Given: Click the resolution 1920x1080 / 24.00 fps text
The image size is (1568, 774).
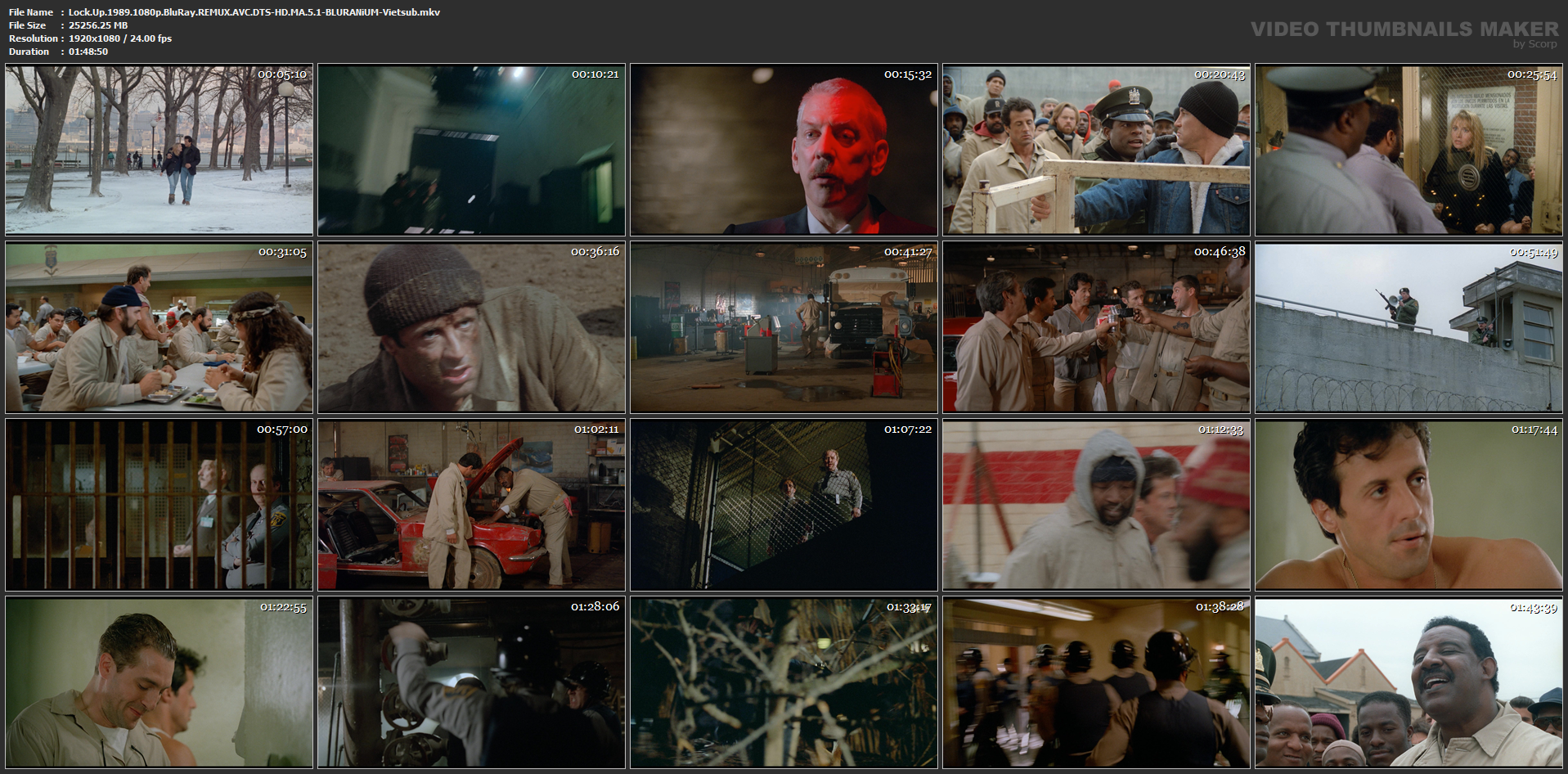Looking at the screenshot, I should [120, 38].
